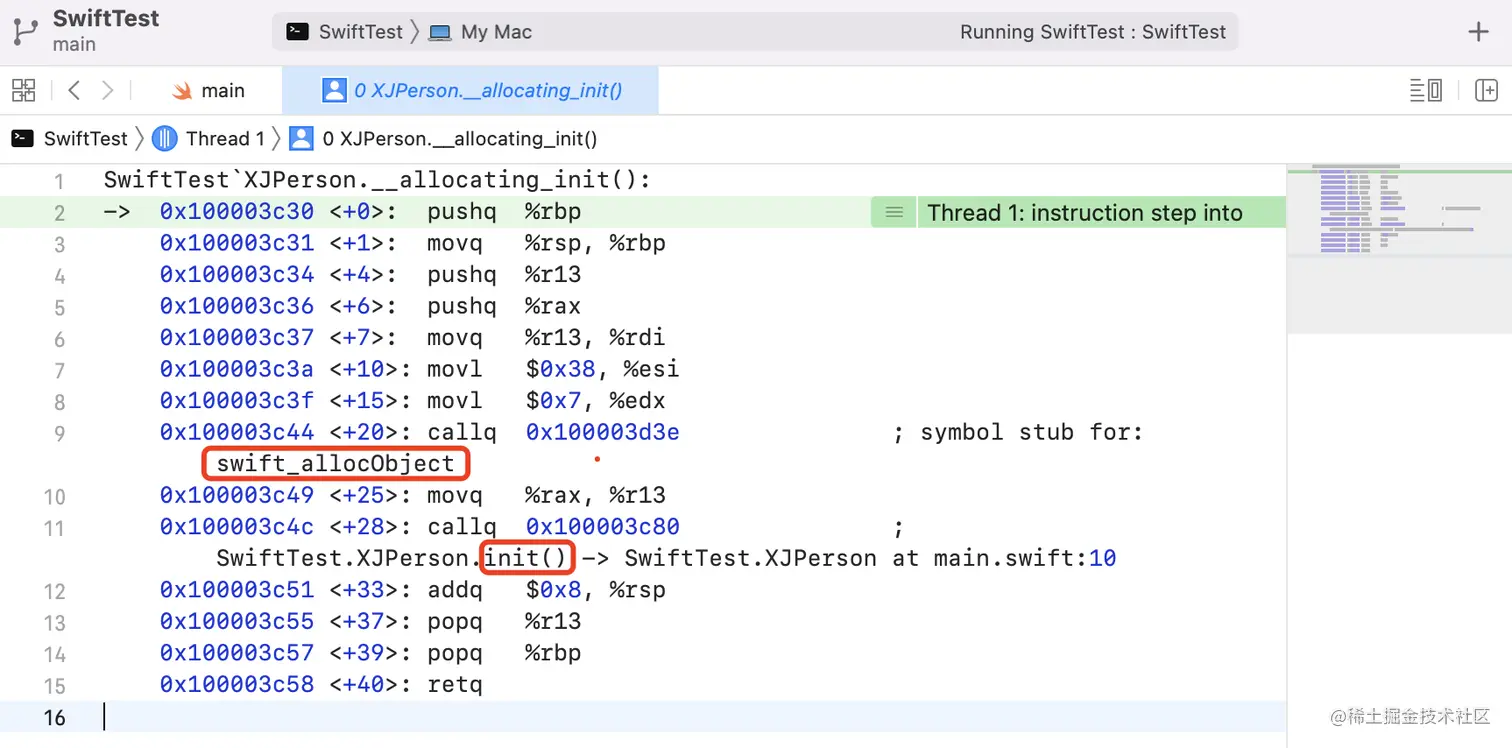
Task: Select the main Swift file tab
Action: pyautogui.click(x=208, y=91)
